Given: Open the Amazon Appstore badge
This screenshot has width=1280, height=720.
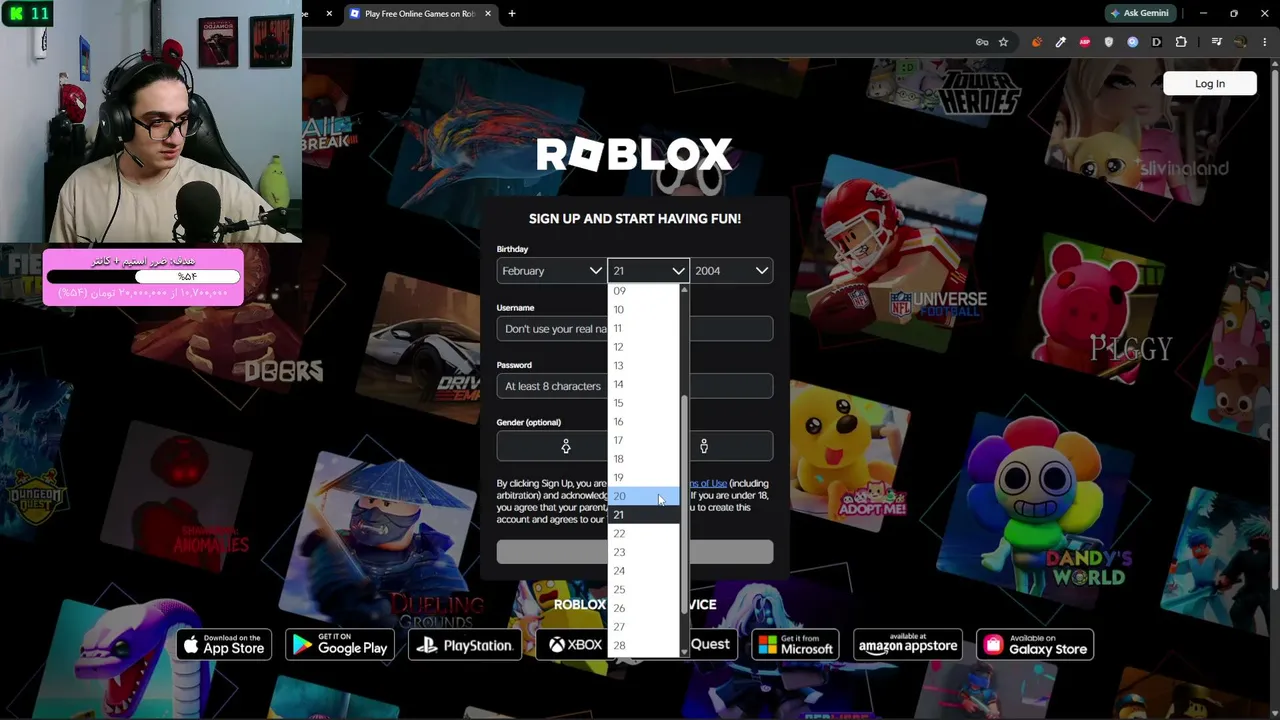Looking at the screenshot, I should (x=908, y=645).
